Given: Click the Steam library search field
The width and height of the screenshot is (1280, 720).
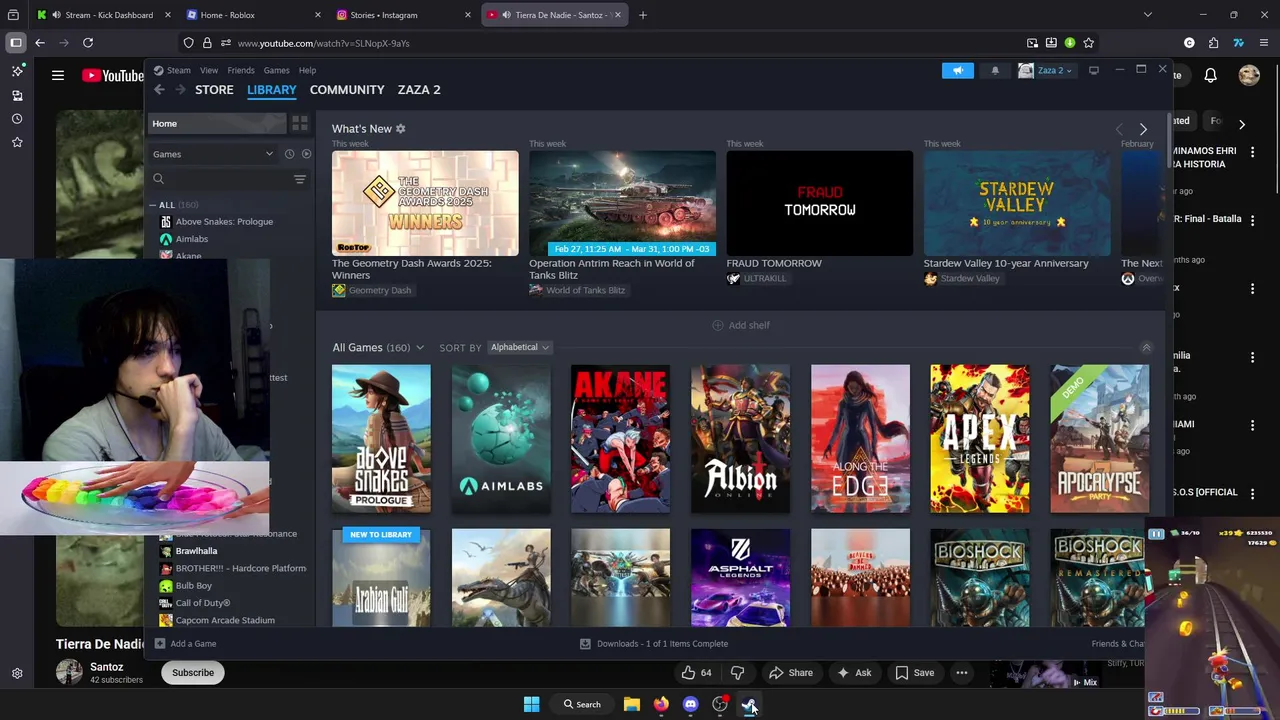Looking at the screenshot, I should 220,179.
